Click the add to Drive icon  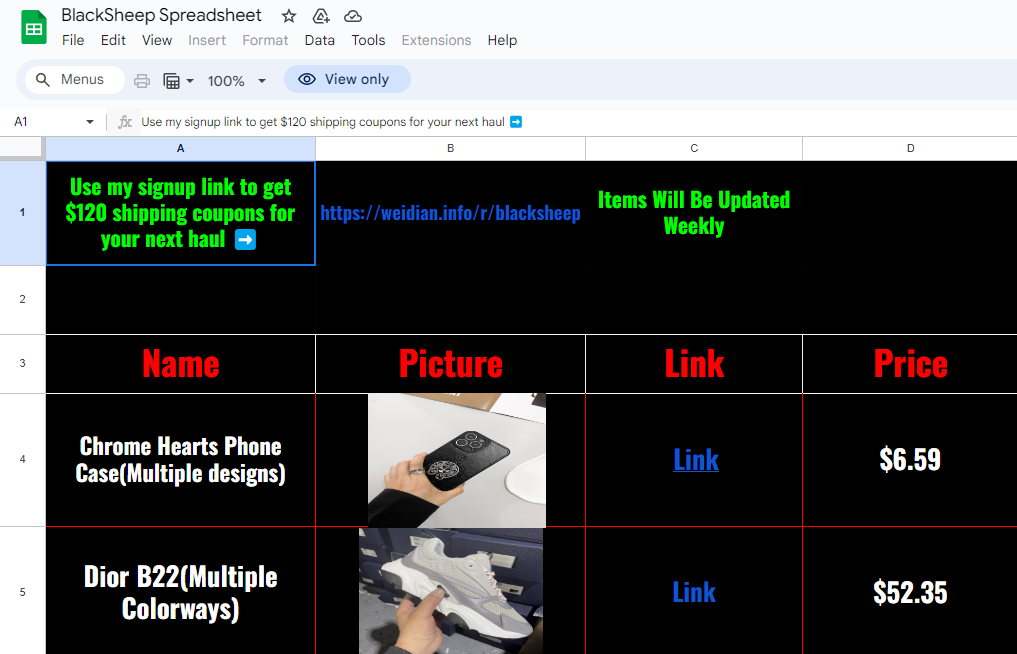tap(320, 16)
